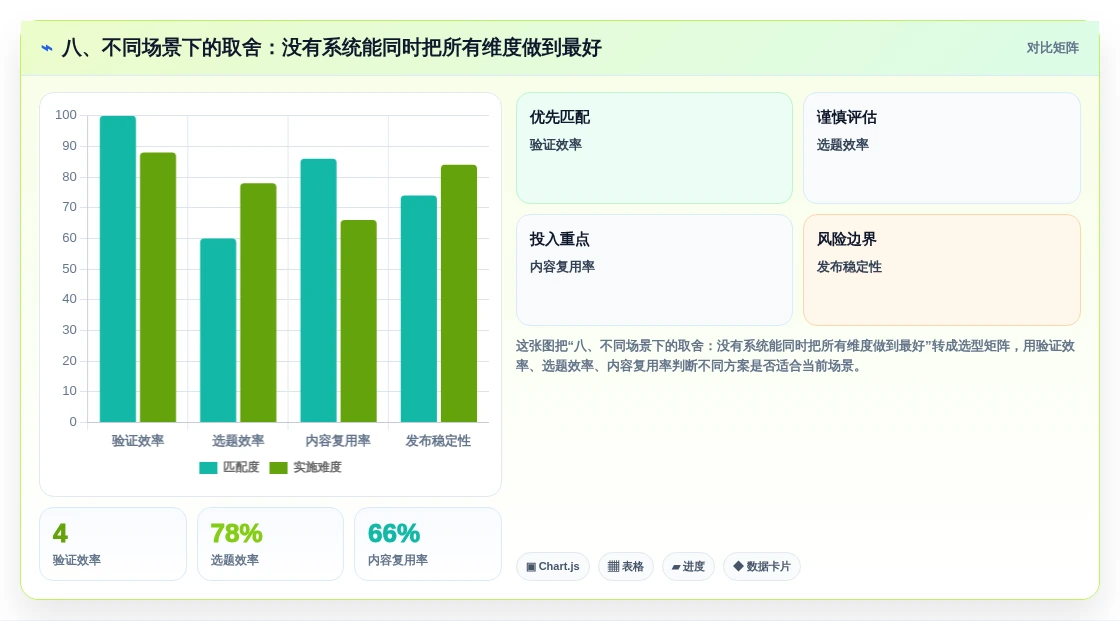Click the 内容复用率 x-axis label
The image size is (1120, 621).
339,441
